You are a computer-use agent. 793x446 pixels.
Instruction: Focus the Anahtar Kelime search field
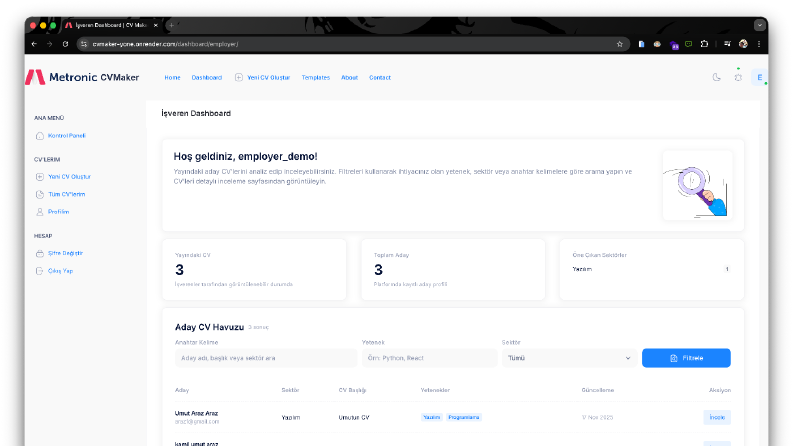pyautogui.click(x=266, y=358)
